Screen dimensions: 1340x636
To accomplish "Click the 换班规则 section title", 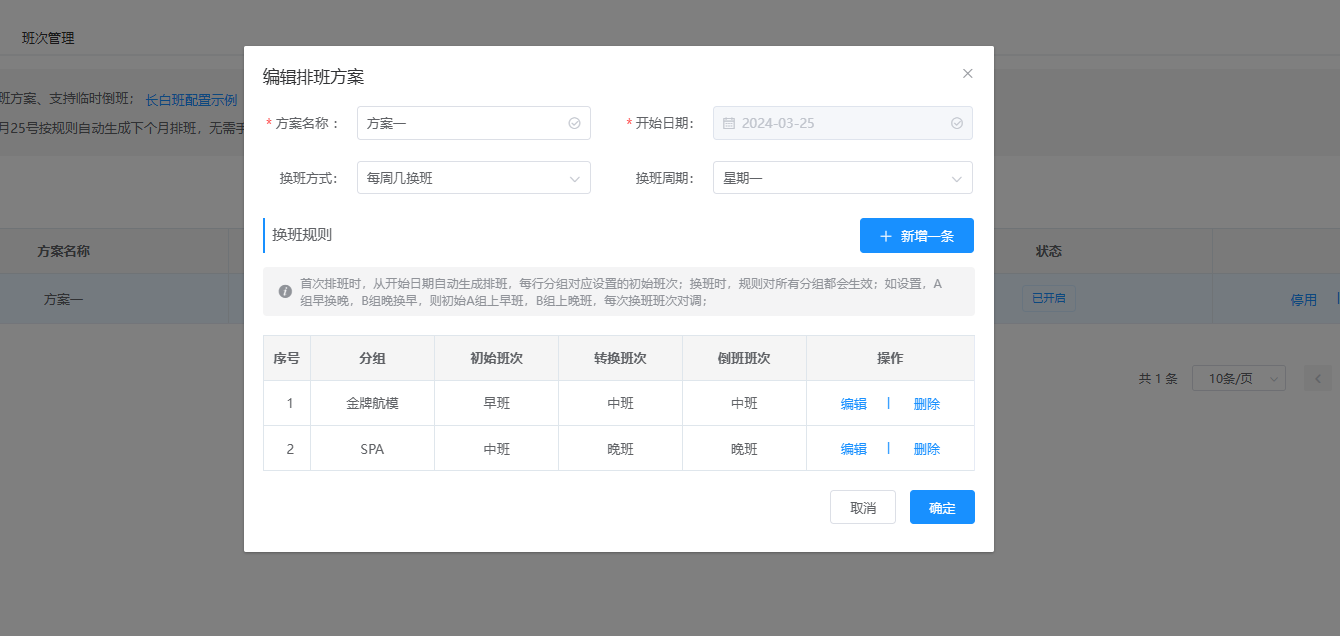I will pos(302,235).
